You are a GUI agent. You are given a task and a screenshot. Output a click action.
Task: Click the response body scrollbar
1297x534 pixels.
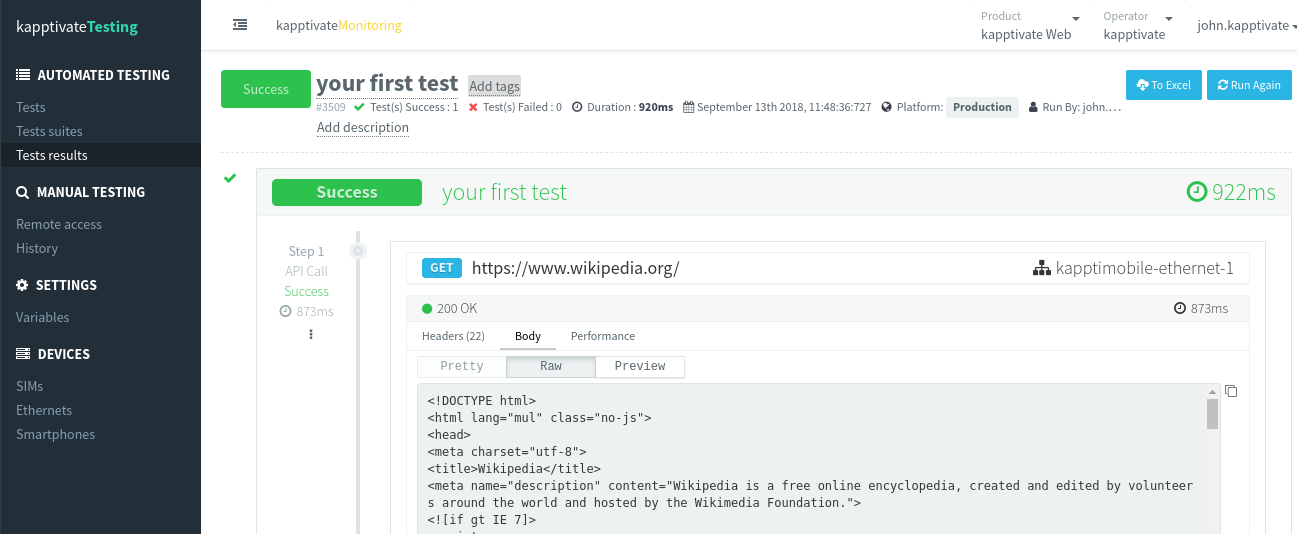click(x=1212, y=414)
